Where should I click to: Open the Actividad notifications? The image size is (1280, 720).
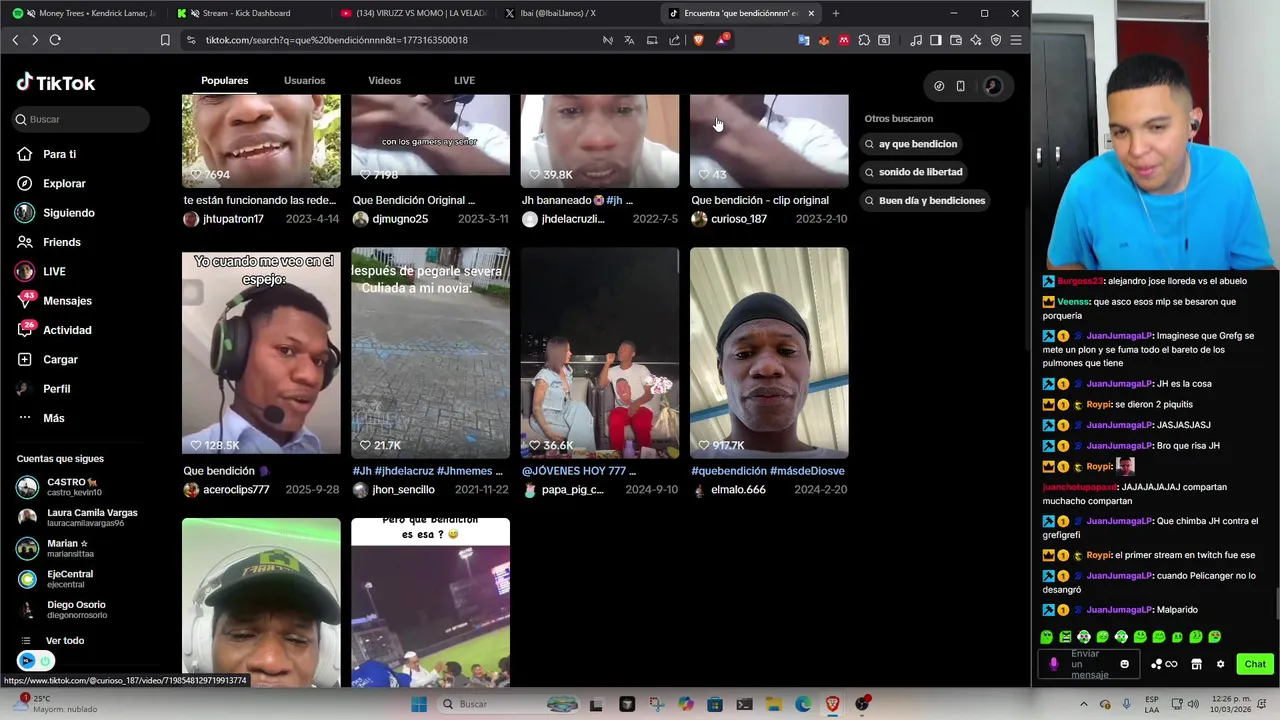coord(67,330)
